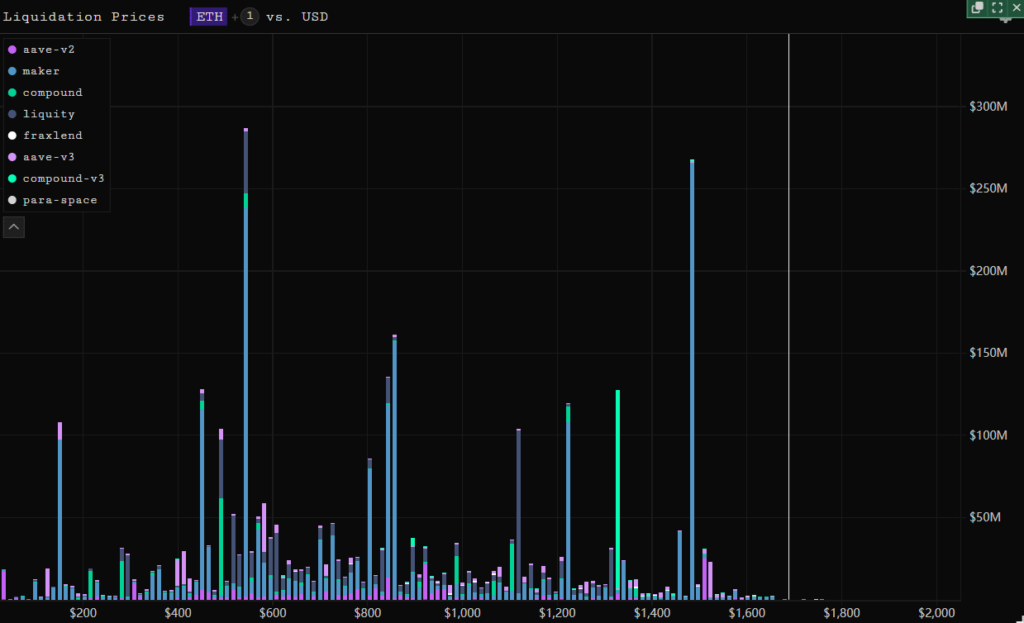Toggle aave-v3 legend entry

pos(48,157)
